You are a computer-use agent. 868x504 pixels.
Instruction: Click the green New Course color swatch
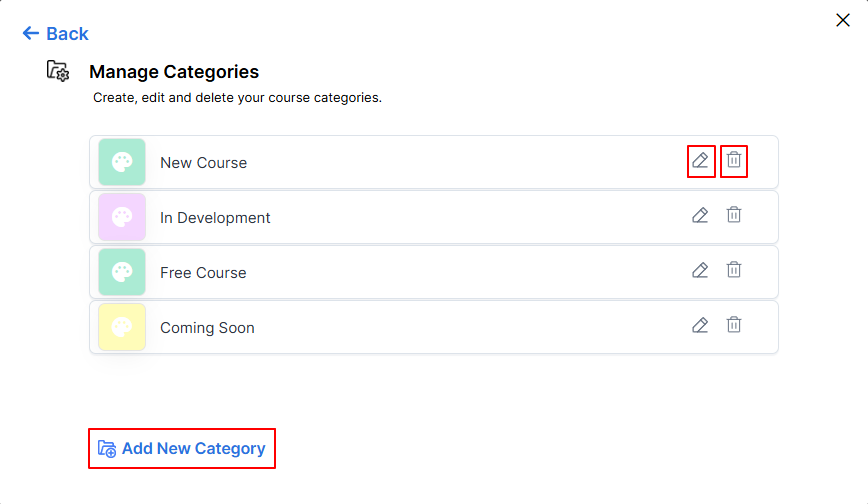[x=122, y=162]
